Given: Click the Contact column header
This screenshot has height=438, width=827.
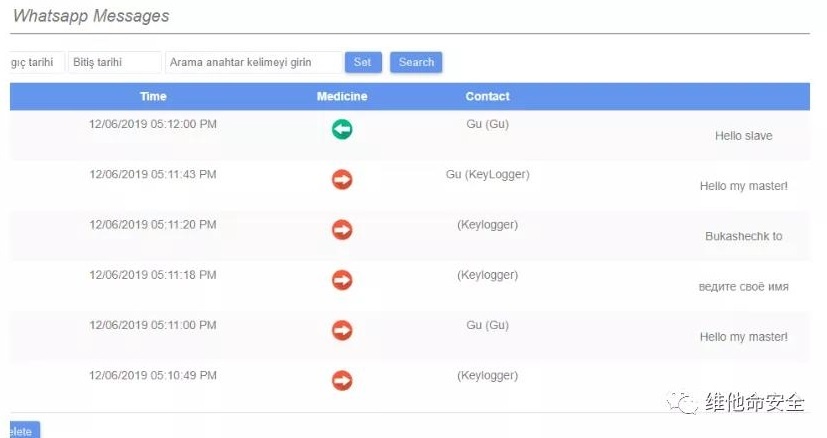Looking at the screenshot, I should (487, 97).
